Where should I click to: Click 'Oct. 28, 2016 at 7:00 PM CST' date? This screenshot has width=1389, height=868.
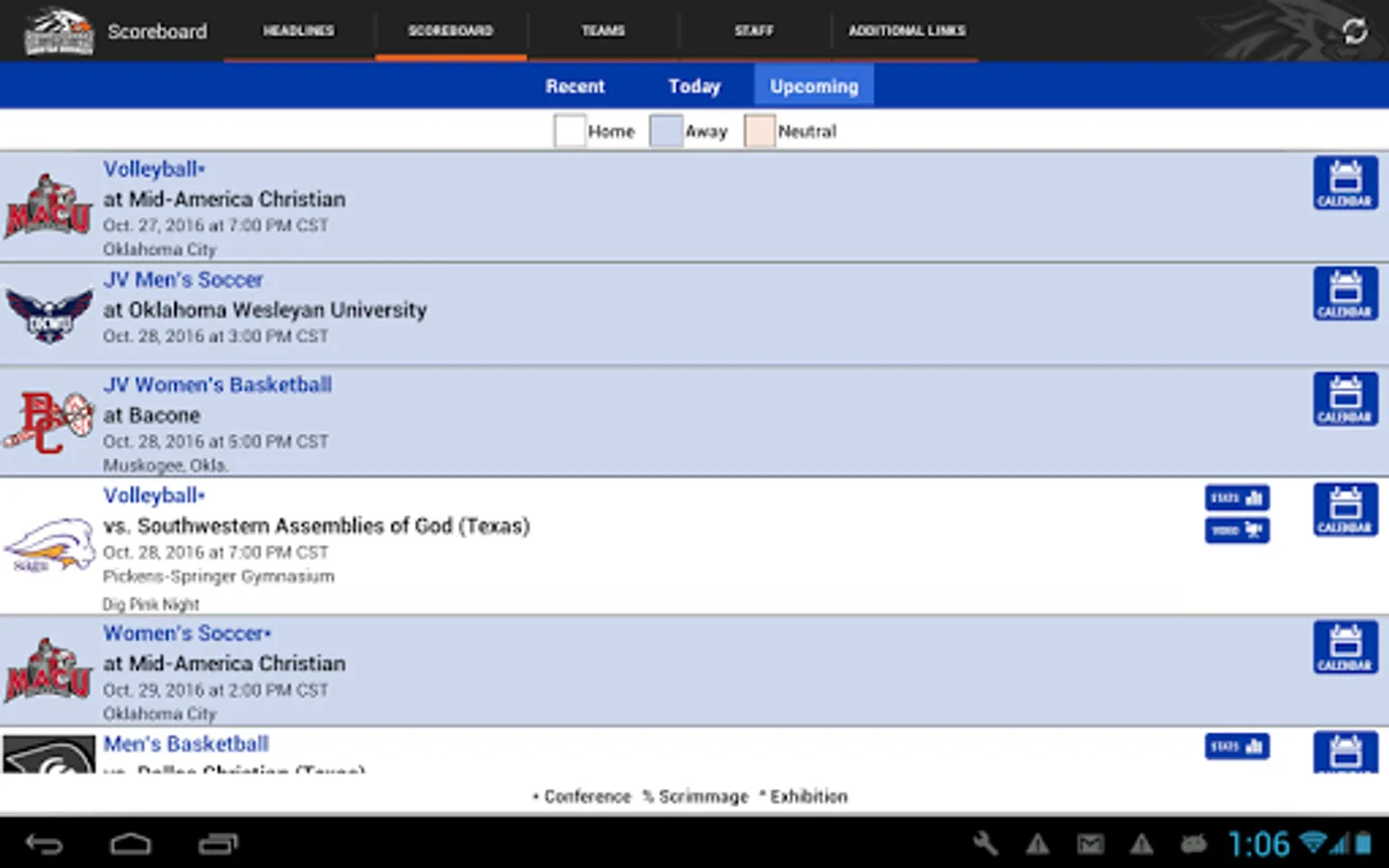point(216,553)
